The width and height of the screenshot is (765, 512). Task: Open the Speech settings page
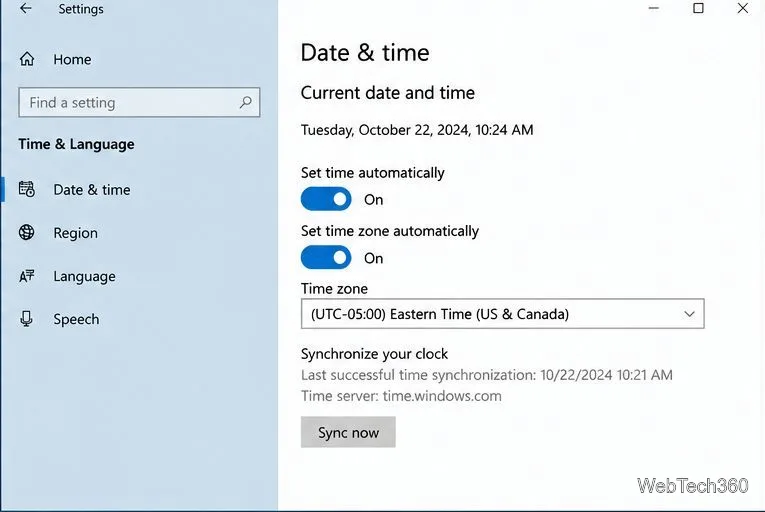76,319
